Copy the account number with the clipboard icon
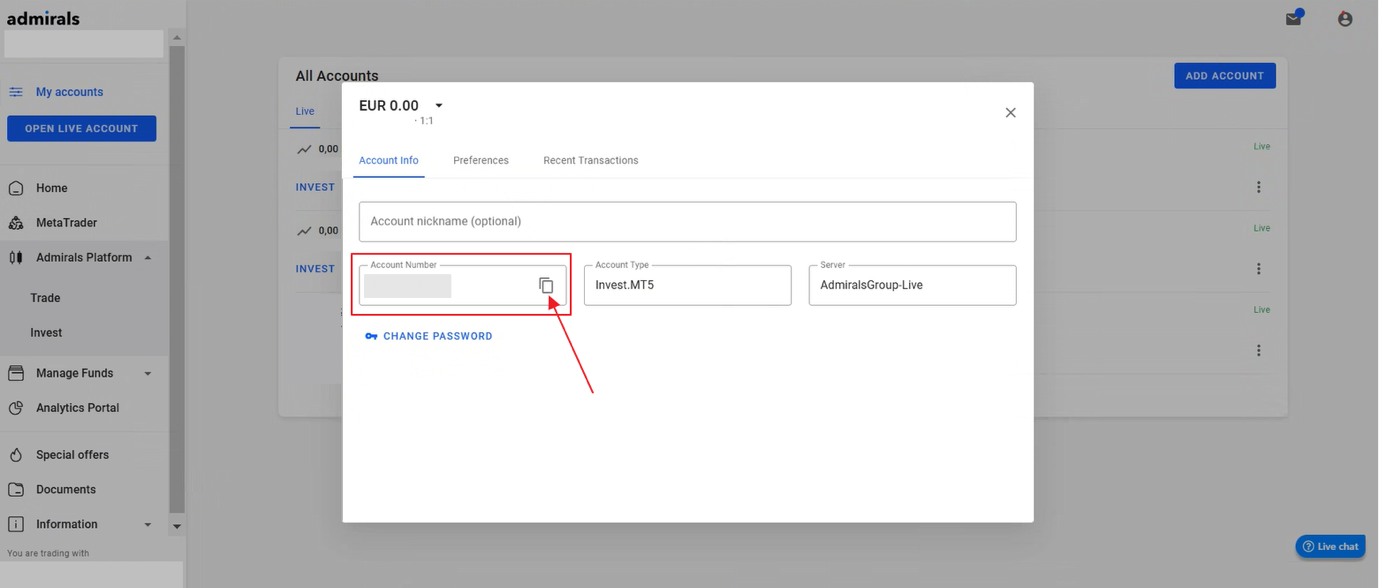 point(546,285)
